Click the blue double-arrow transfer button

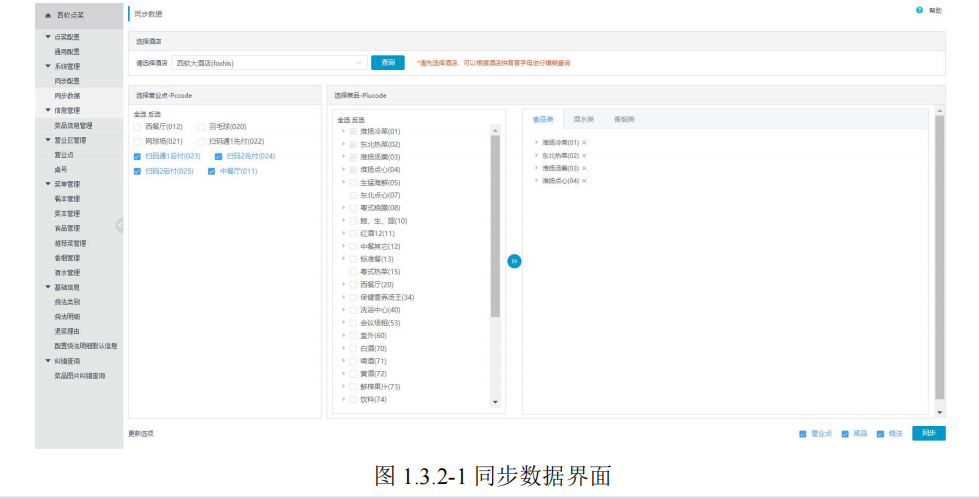point(514,261)
